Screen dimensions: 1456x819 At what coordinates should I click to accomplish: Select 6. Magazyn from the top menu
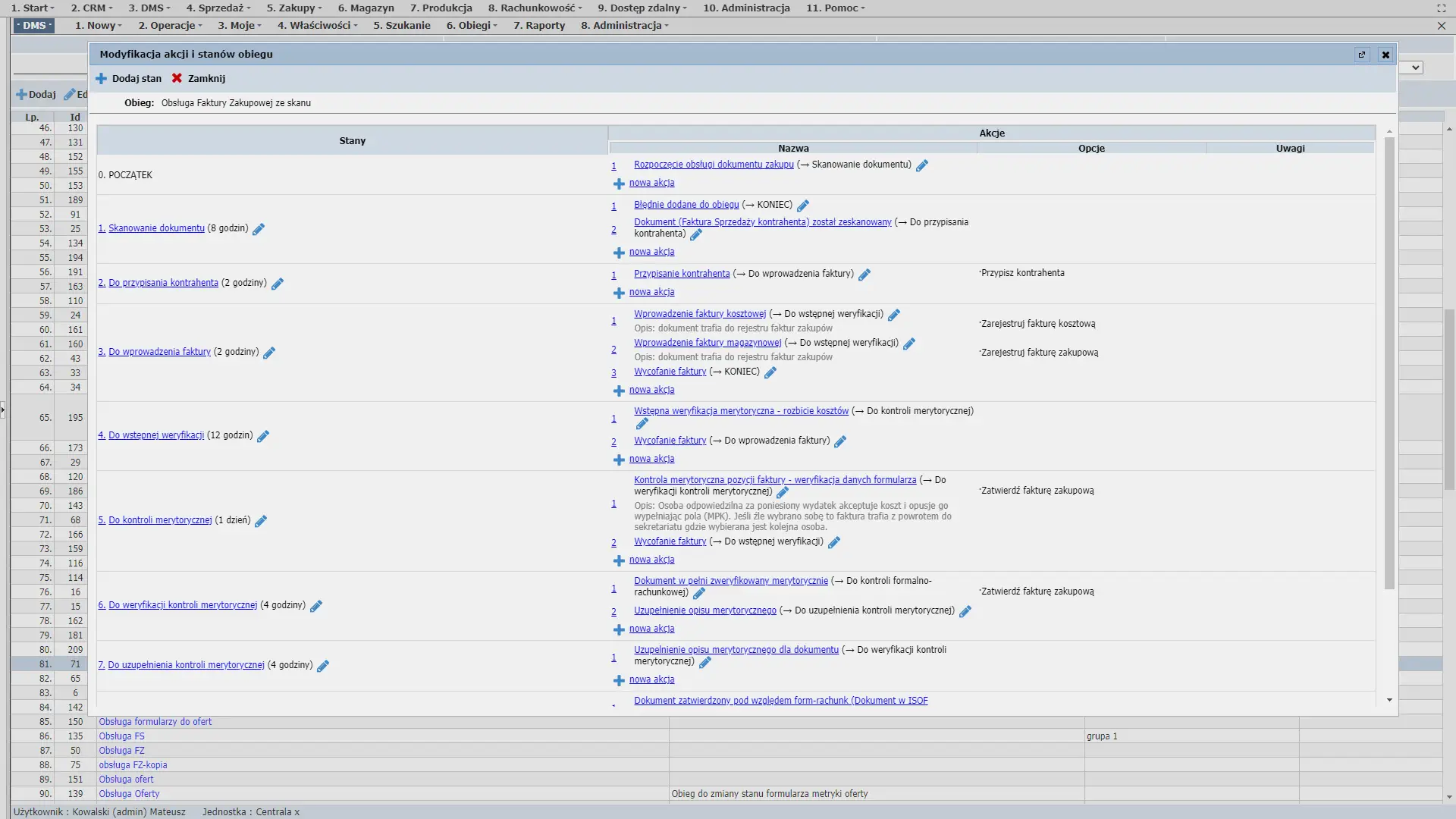[x=366, y=8]
